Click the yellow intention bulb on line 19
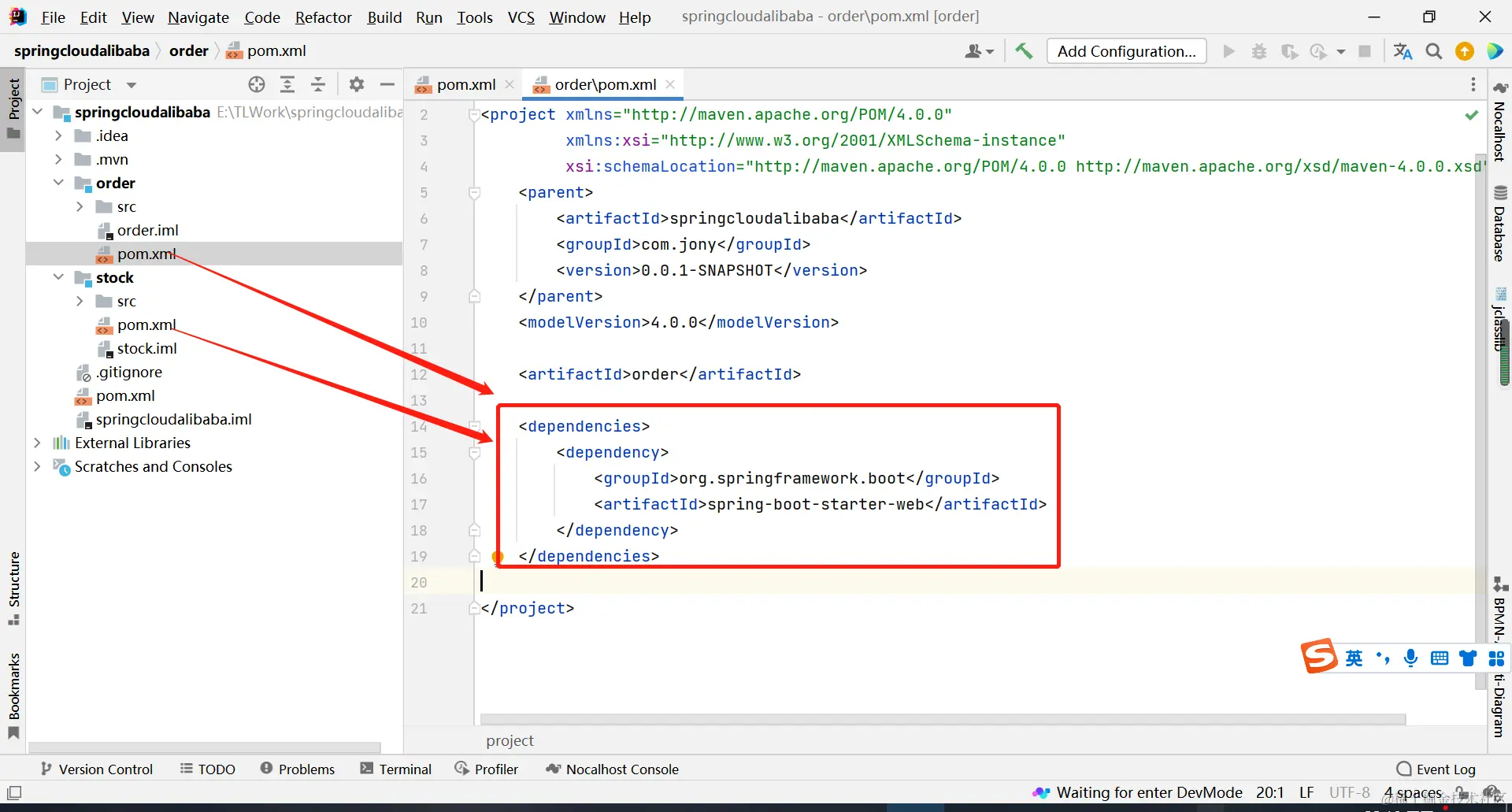The image size is (1512, 812). coord(498,558)
